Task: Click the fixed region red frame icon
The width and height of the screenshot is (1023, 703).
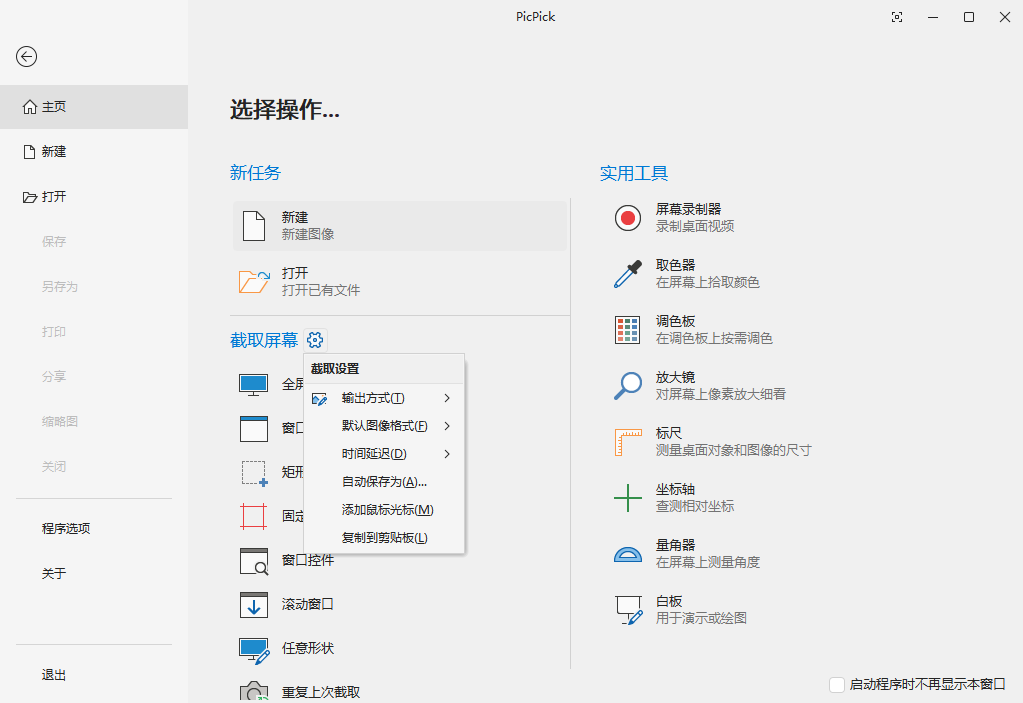Action: tap(253, 516)
